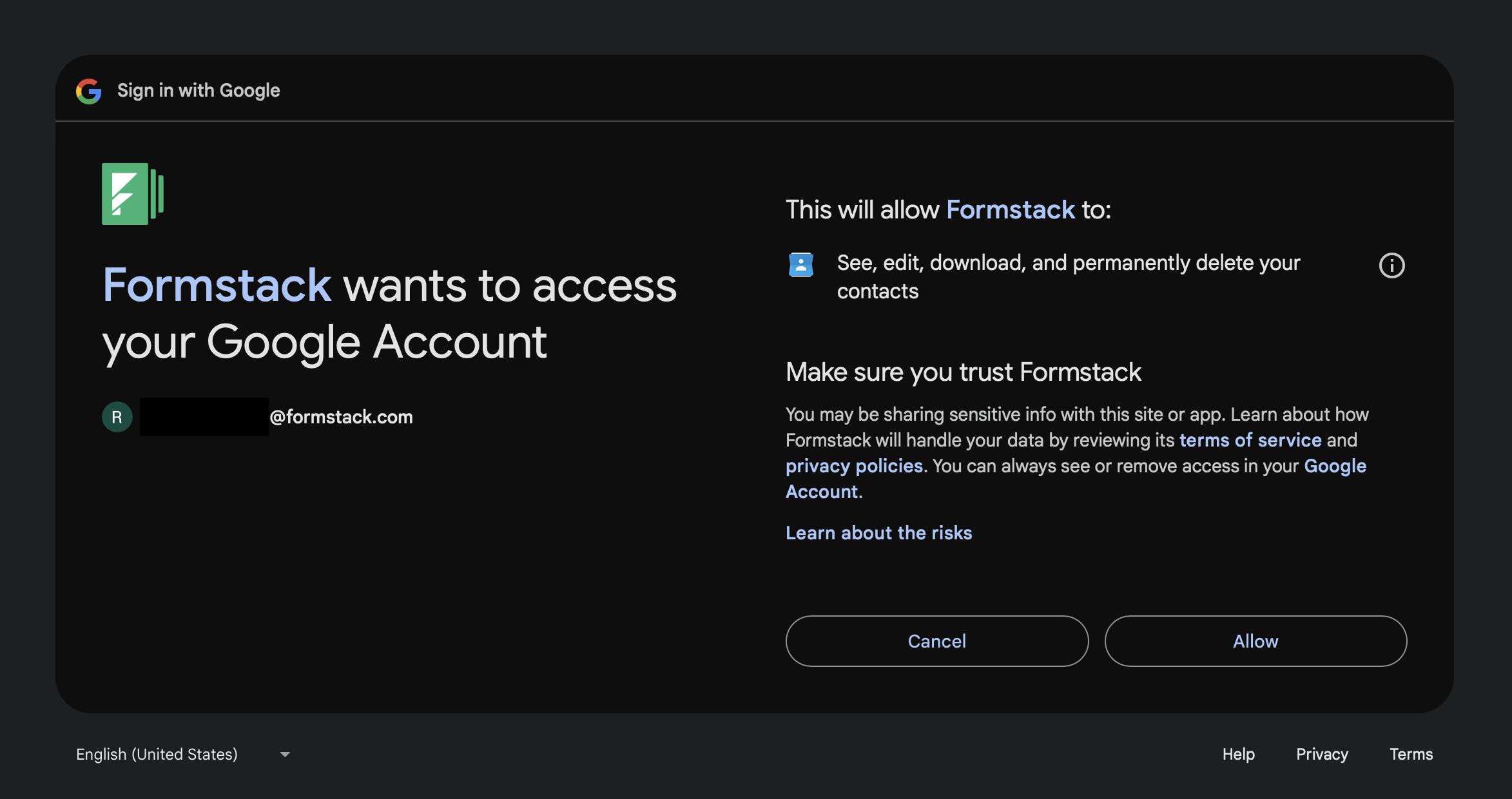Click the Formstack link in permission heading
Viewport: 1512px width, 799px height.
(x=1010, y=210)
